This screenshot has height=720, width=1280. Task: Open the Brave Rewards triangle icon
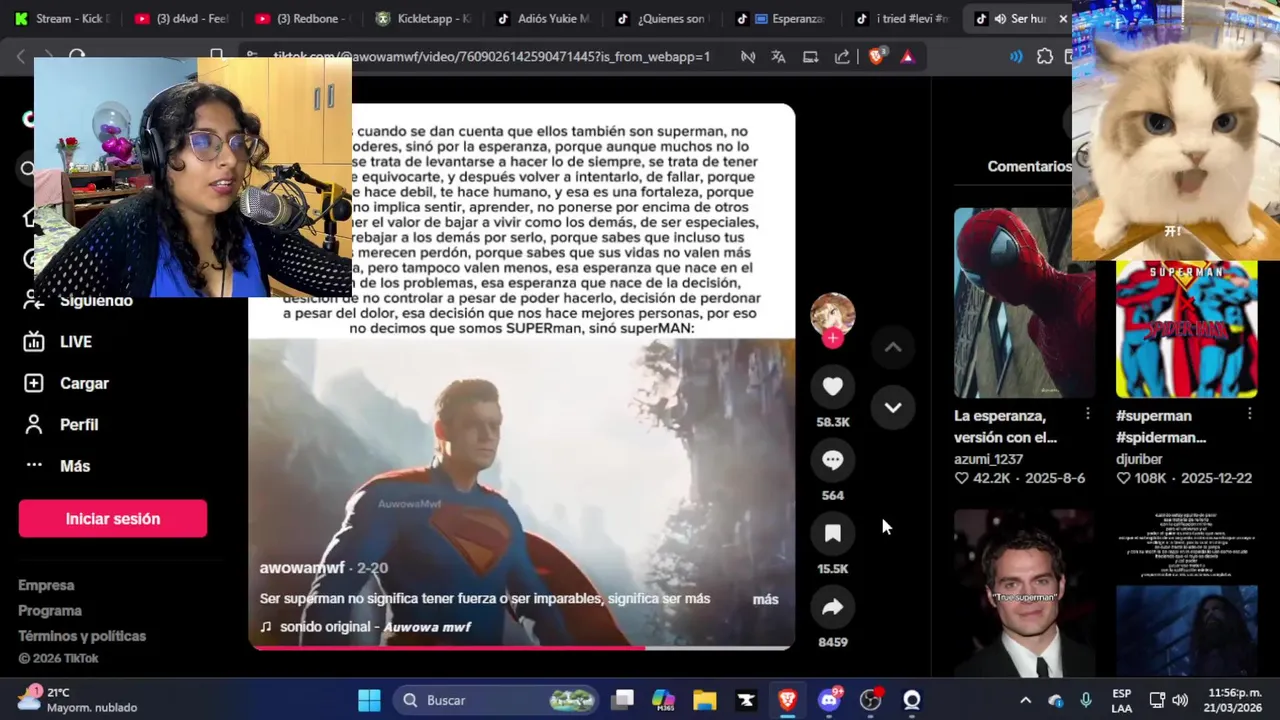point(907,57)
